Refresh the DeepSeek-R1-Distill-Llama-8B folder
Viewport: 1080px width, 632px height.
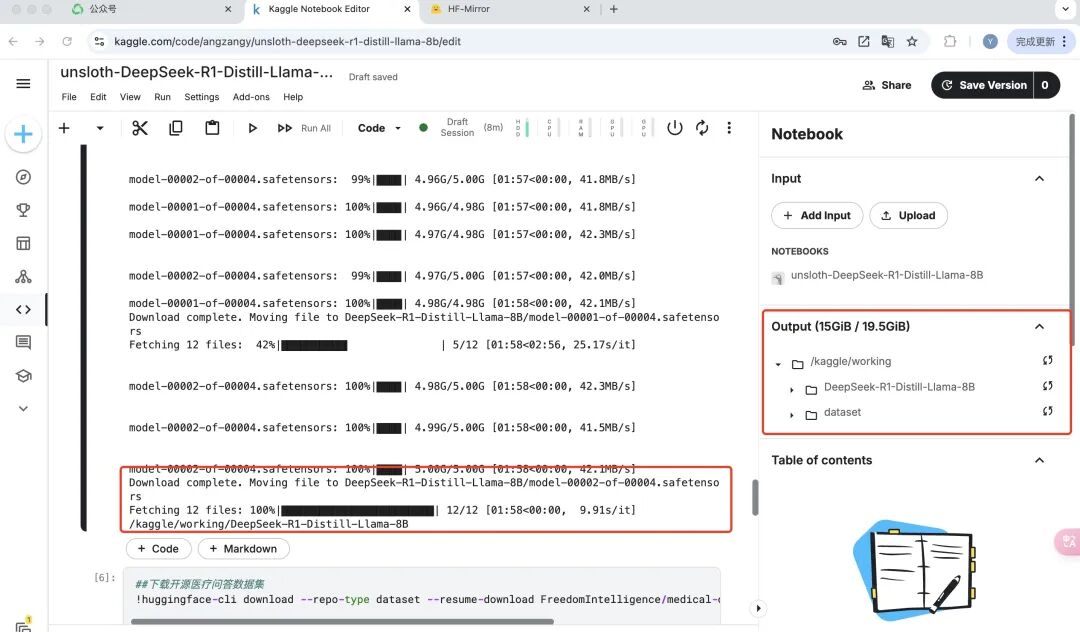coord(1048,386)
